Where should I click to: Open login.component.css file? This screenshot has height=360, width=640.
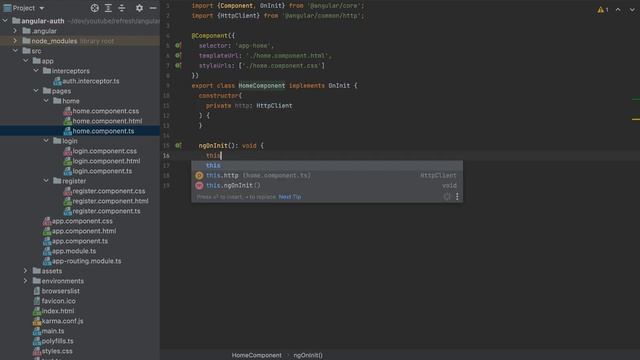point(104,151)
